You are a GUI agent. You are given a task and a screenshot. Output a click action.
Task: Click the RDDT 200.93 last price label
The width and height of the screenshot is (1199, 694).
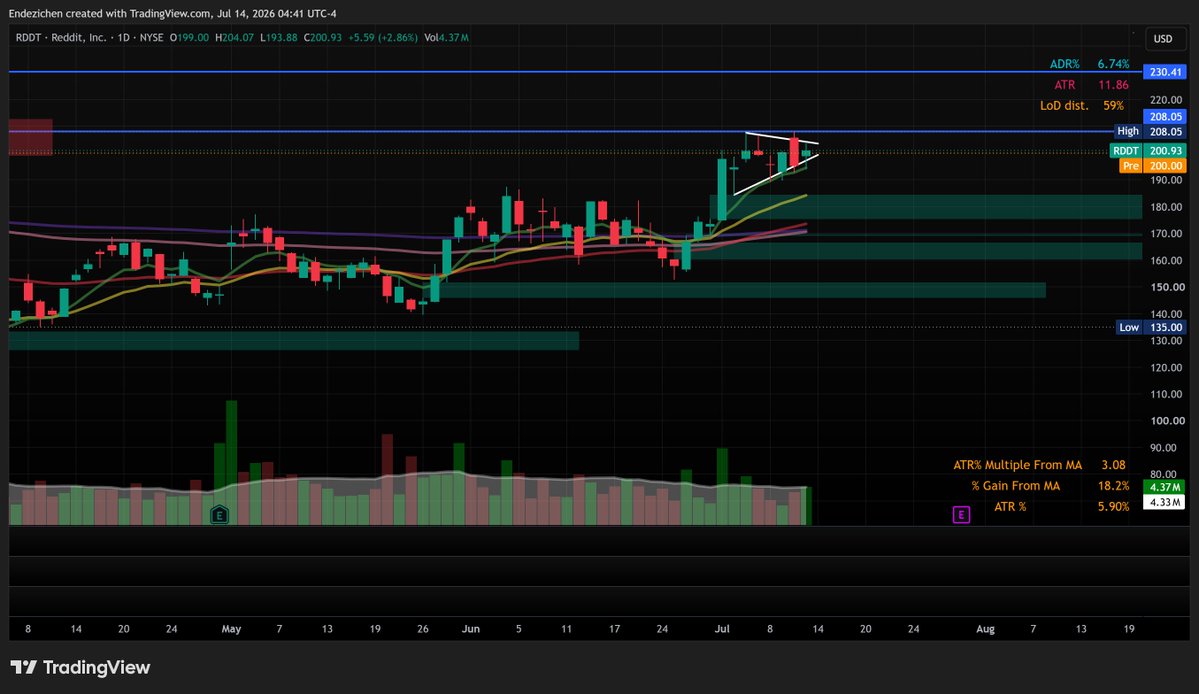click(x=1148, y=151)
